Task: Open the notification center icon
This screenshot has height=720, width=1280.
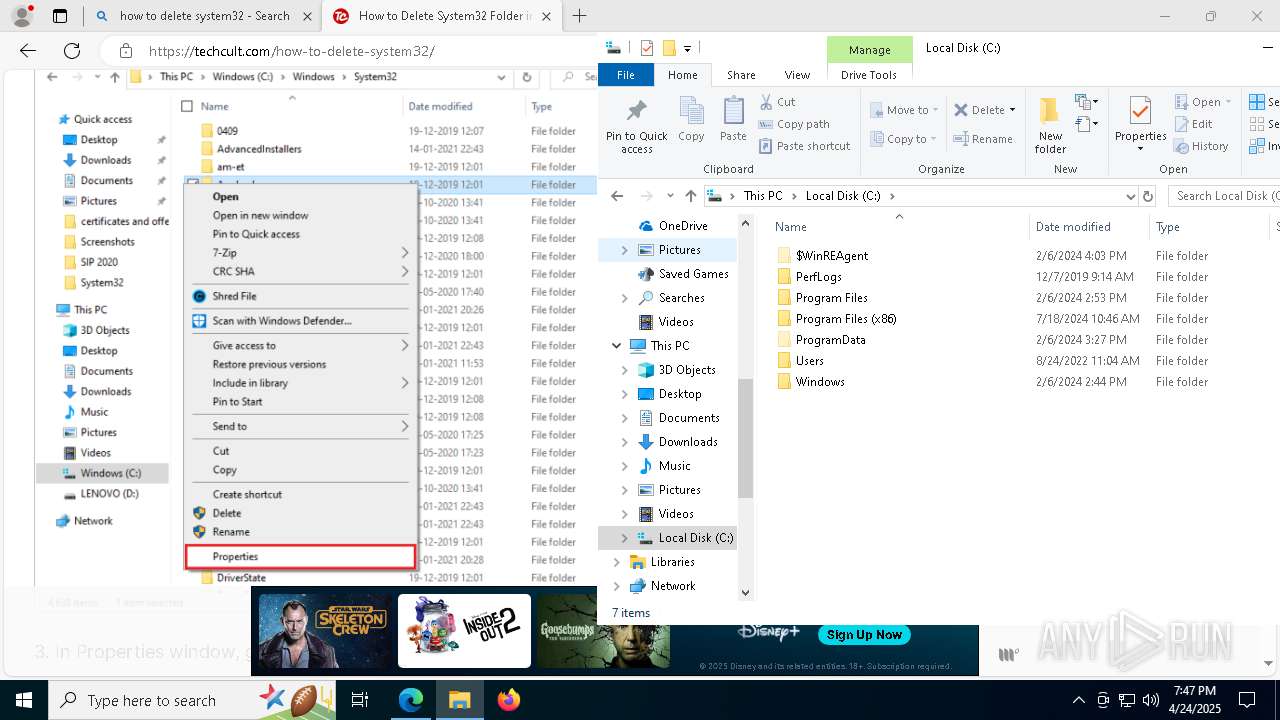Action: click(1247, 700)
